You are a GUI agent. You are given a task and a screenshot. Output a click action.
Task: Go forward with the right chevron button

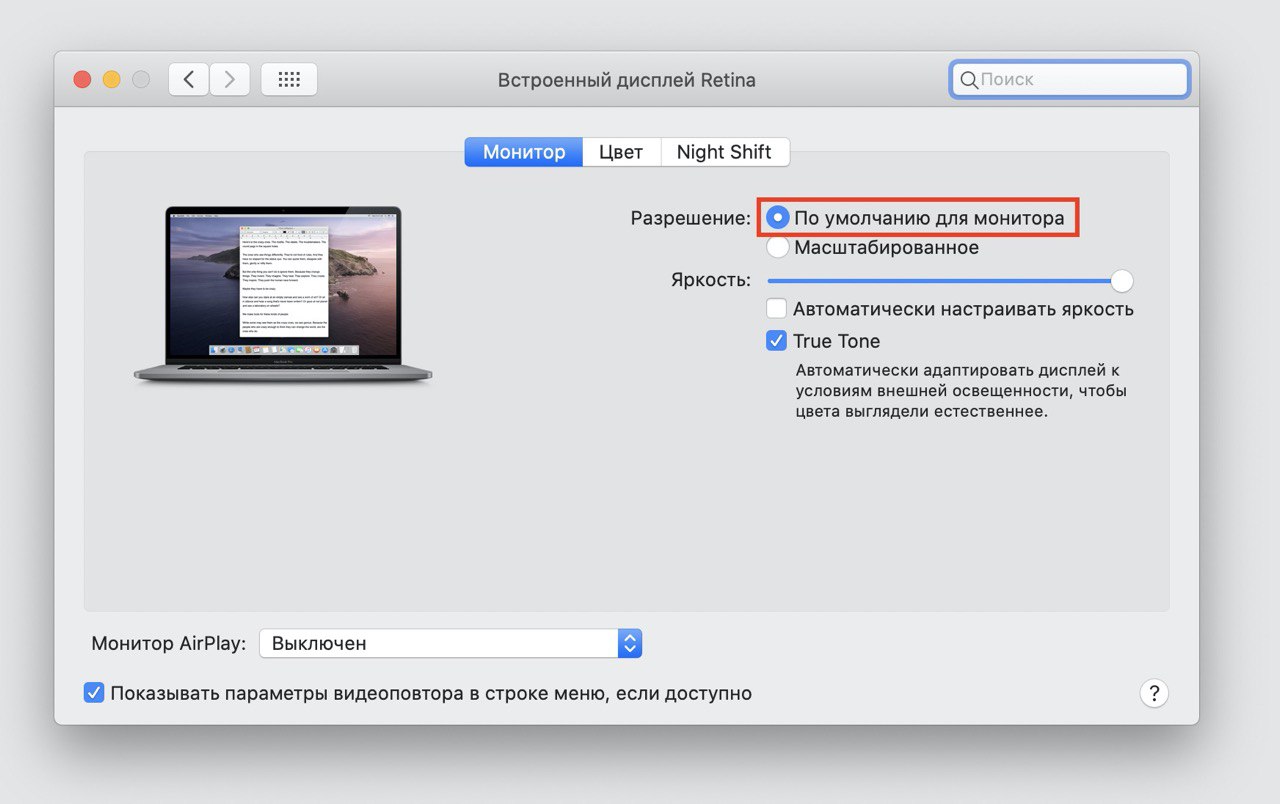[x=230, y=79]
